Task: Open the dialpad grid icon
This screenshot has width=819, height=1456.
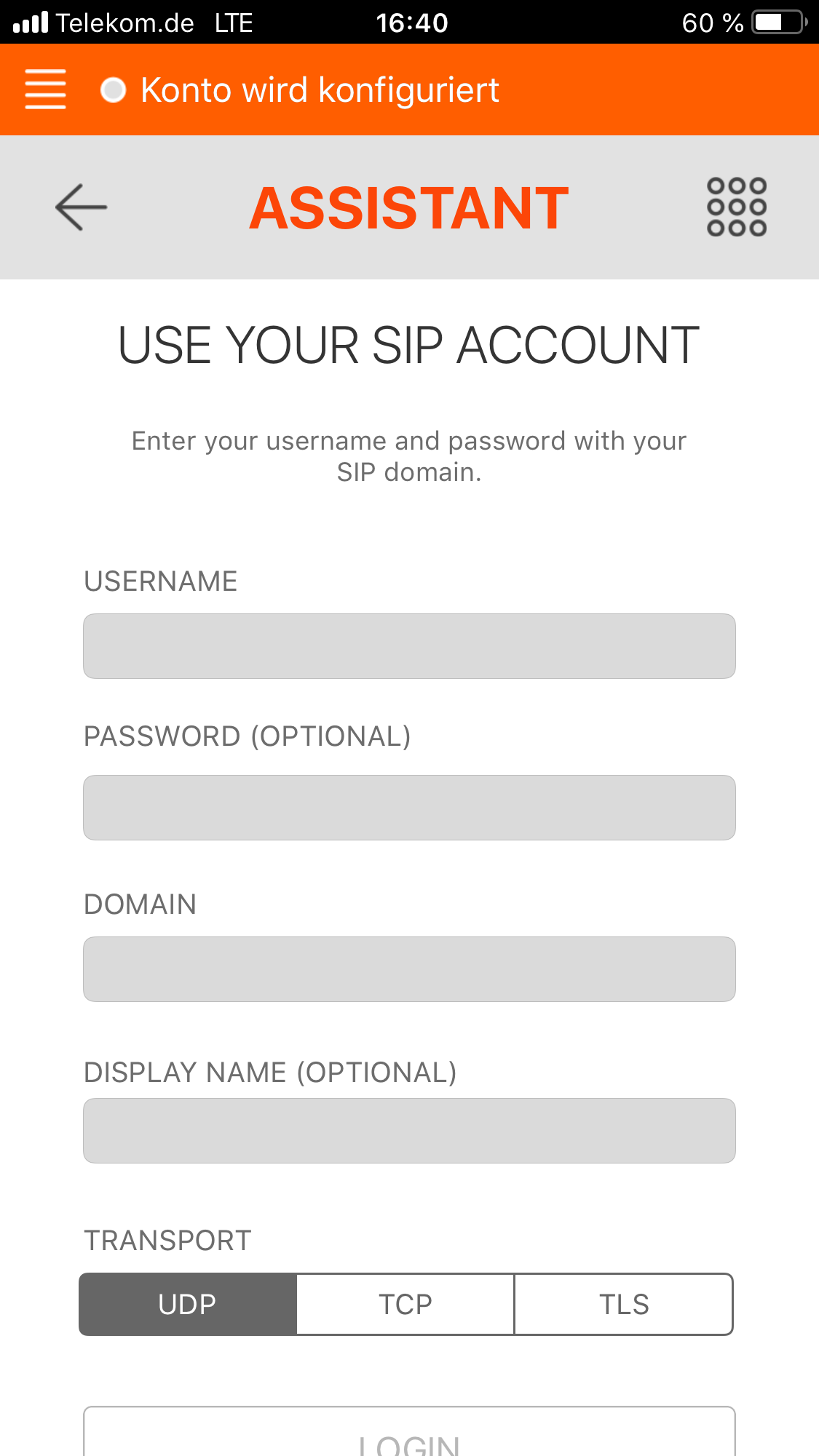Action: coord(736,207)
